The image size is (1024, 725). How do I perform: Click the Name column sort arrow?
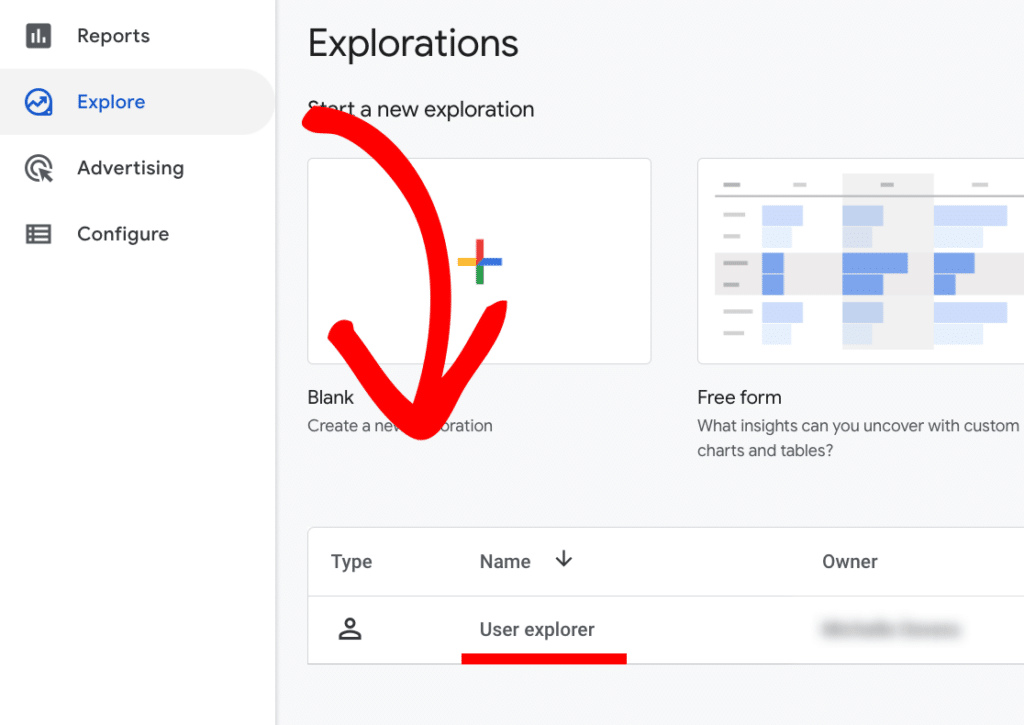click(x=563, y=561)
